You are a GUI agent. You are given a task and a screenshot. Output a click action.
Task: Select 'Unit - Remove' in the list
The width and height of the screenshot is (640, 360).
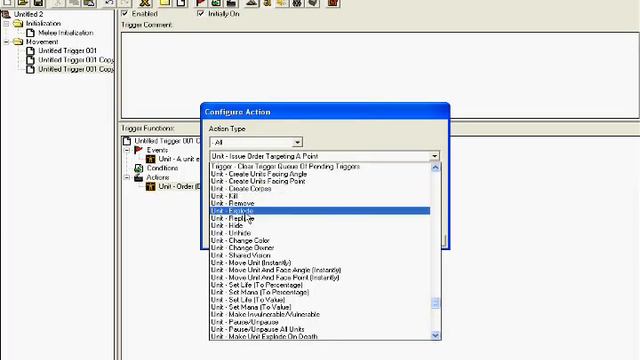[x=320, y=203]
